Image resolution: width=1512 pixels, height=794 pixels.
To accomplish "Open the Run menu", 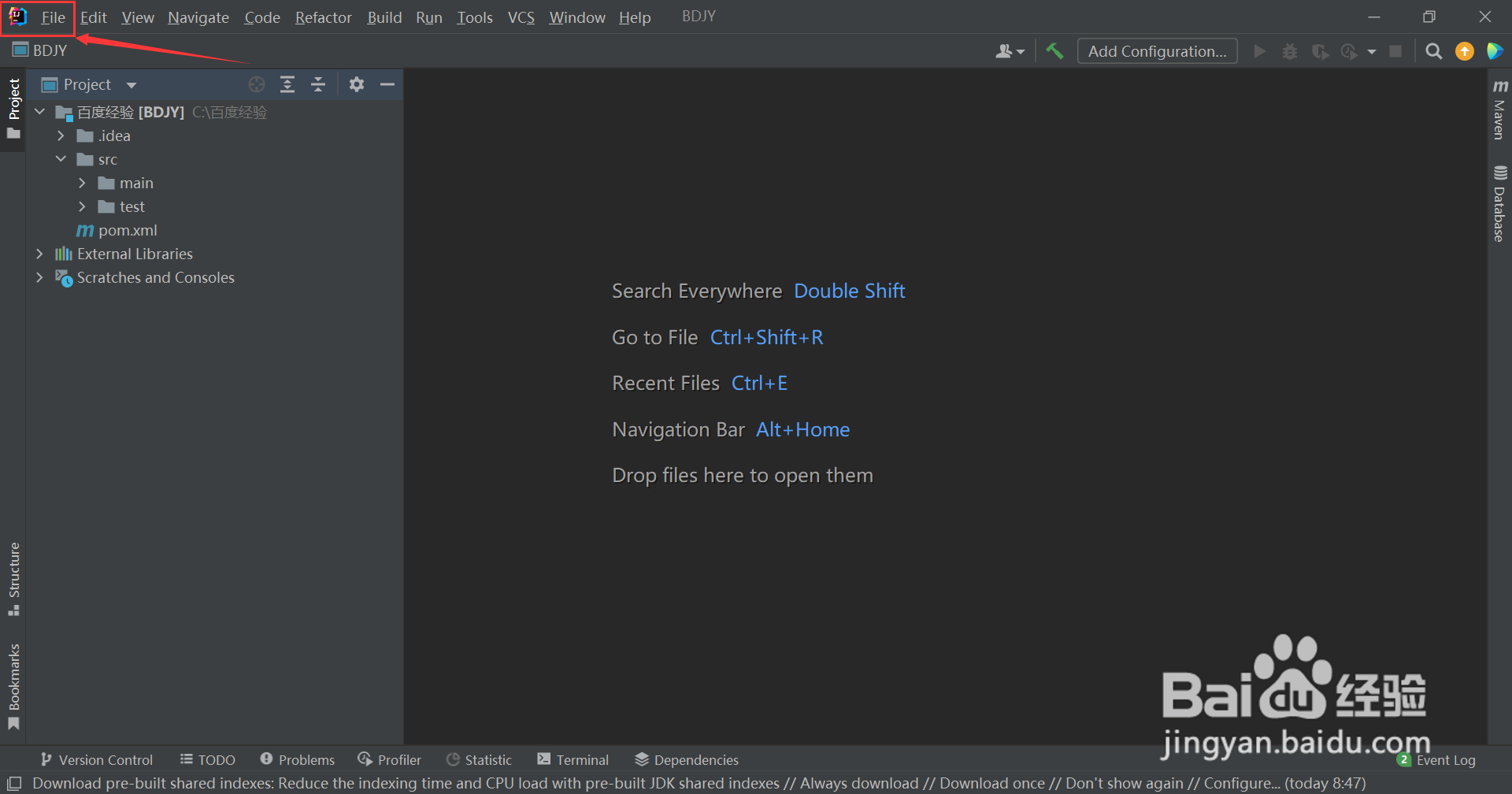I will [x=429, y=17].
